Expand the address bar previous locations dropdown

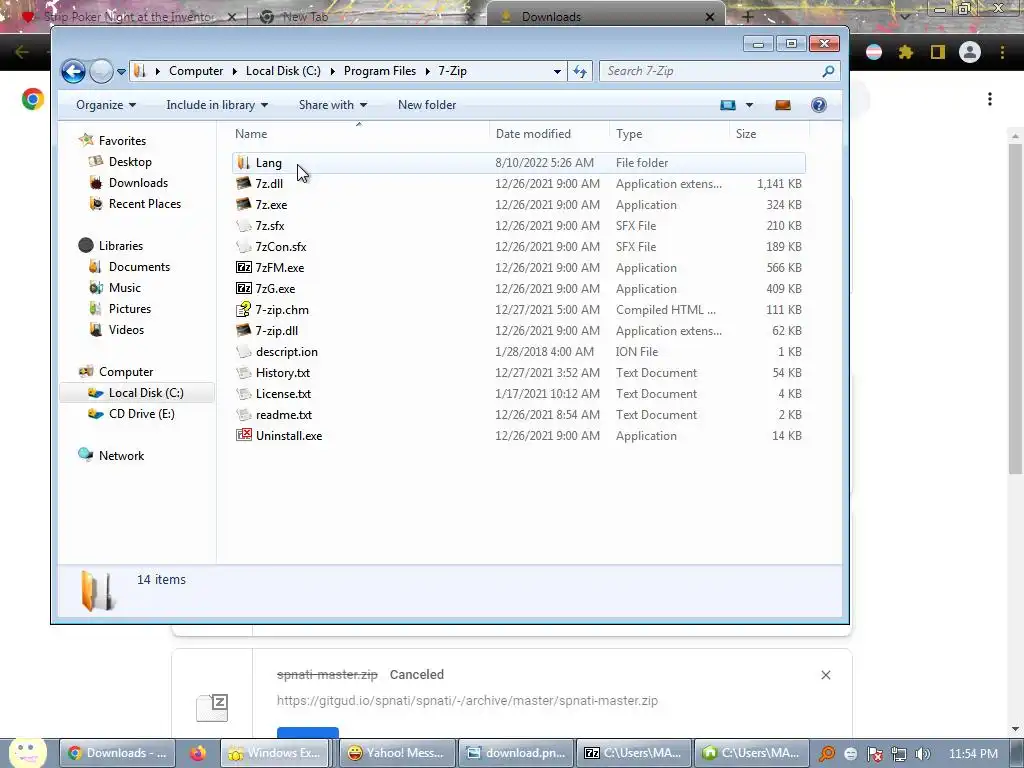click(557, 71)
